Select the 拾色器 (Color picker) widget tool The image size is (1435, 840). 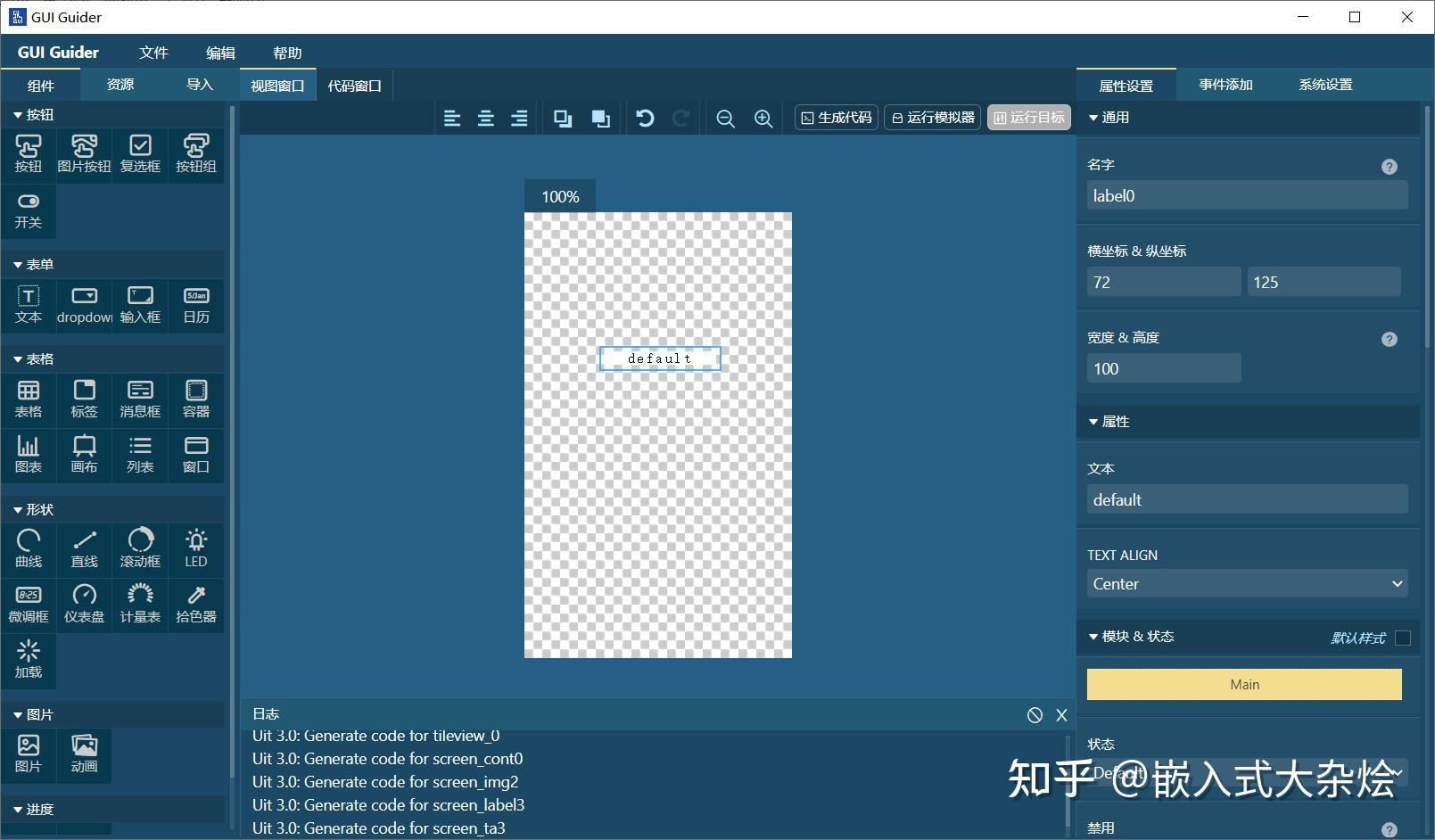(x=195, y=604)
